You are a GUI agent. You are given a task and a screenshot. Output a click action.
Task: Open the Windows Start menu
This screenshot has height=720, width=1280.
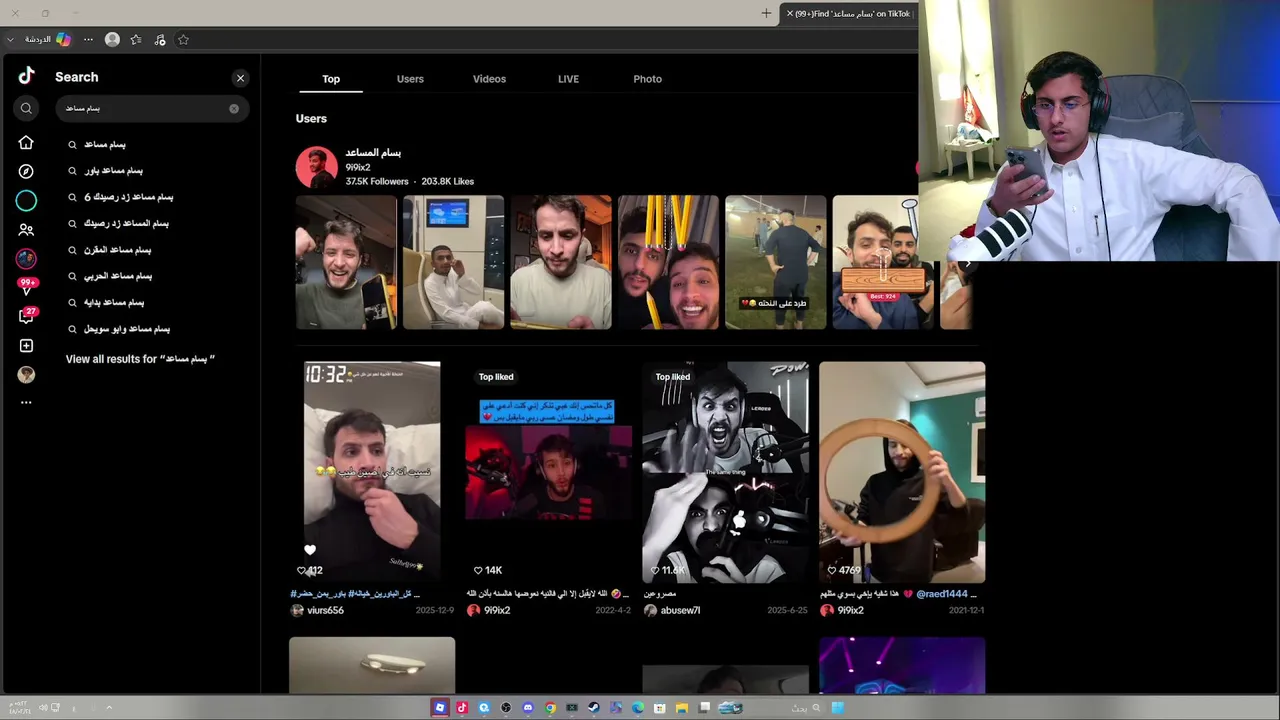click(837, 708)
